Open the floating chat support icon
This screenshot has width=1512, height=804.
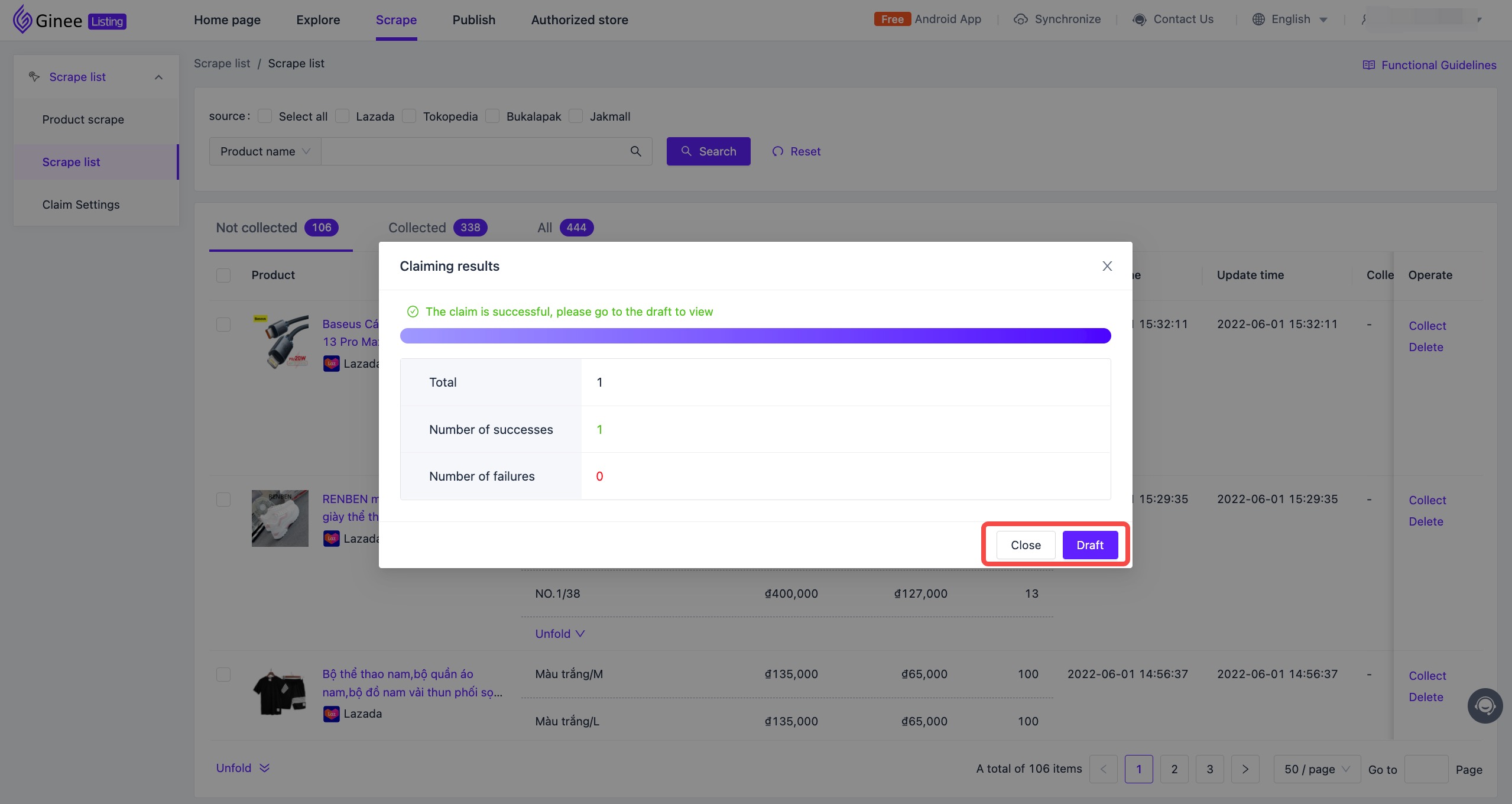coord(1485,706)
